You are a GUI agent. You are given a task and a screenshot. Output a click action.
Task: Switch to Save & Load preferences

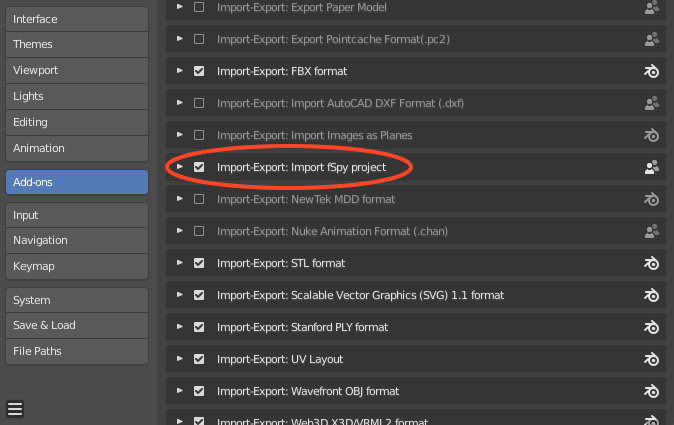[x=77, y=325]
